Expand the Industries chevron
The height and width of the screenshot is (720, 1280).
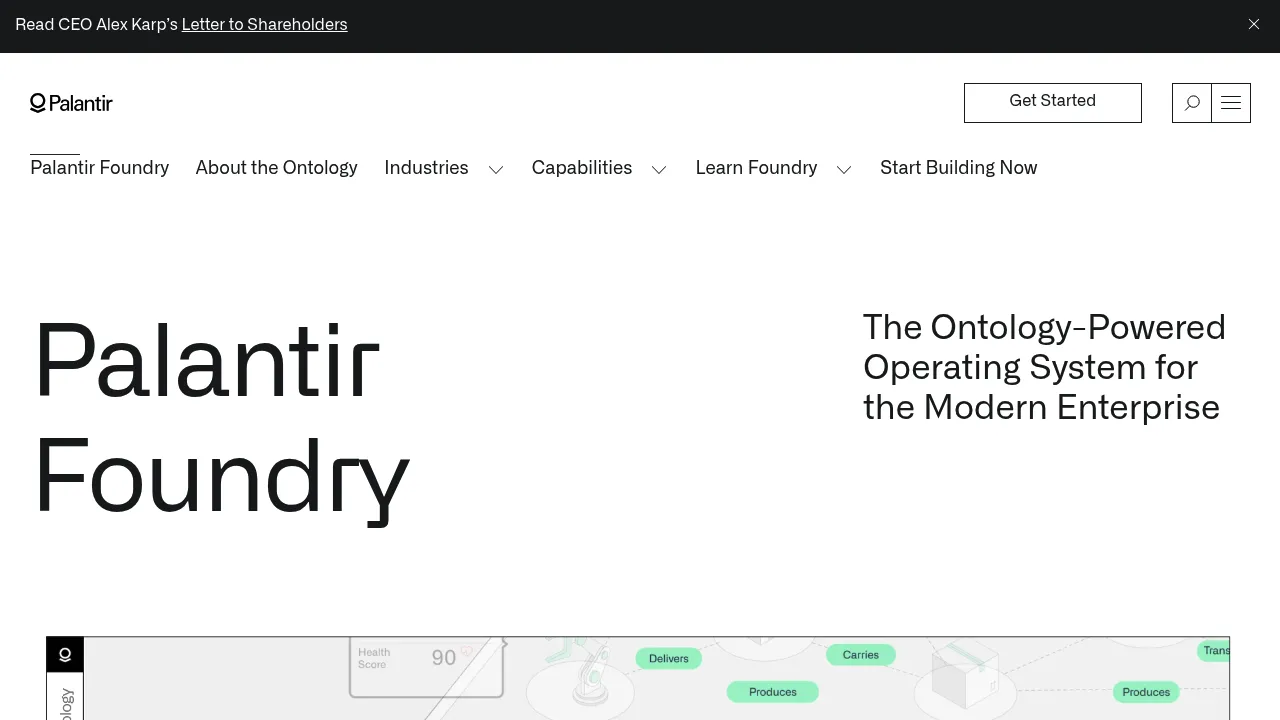pyautogui.click(x=496, y=169)
